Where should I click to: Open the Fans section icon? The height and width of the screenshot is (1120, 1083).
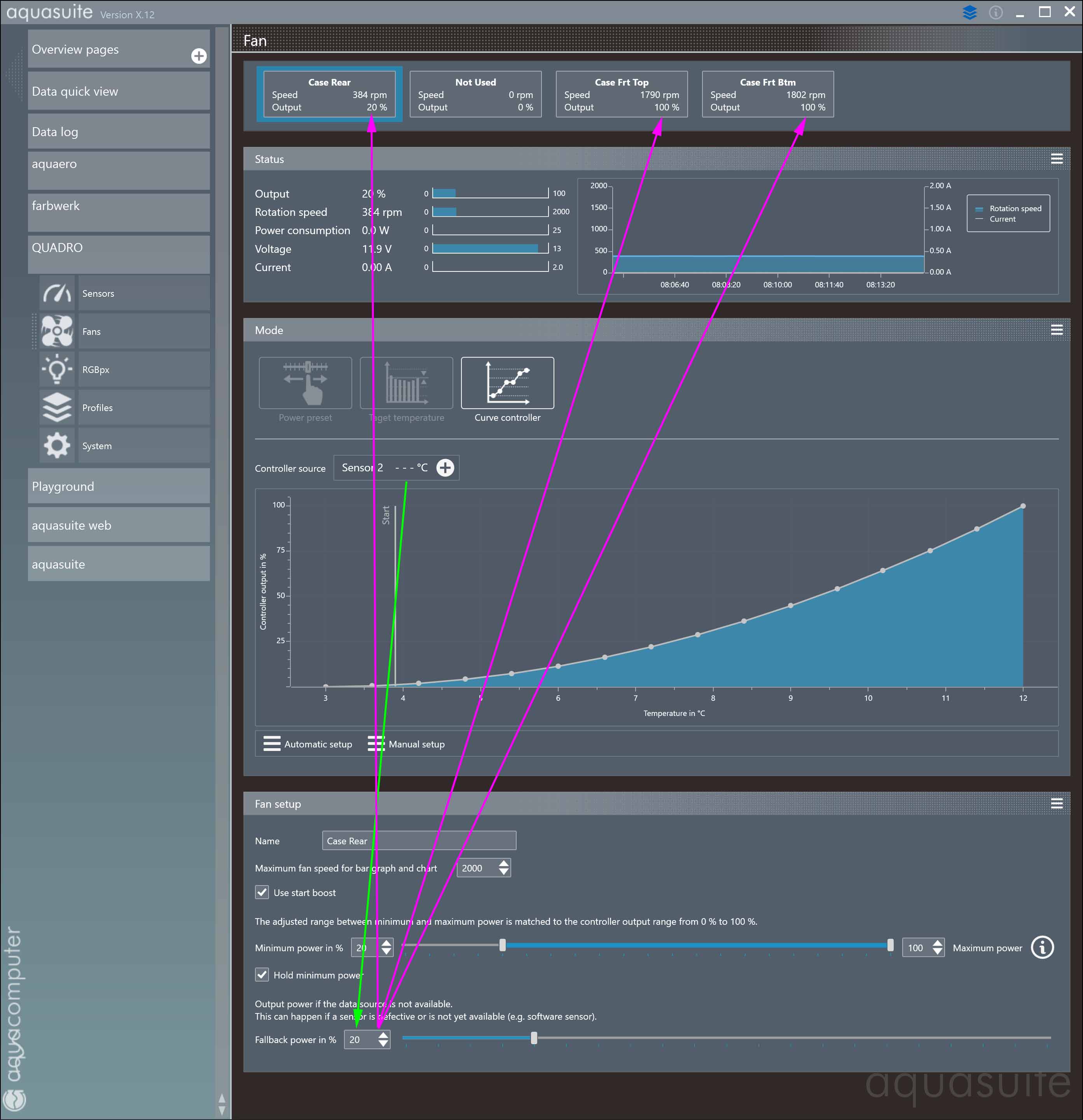point(57,331)
